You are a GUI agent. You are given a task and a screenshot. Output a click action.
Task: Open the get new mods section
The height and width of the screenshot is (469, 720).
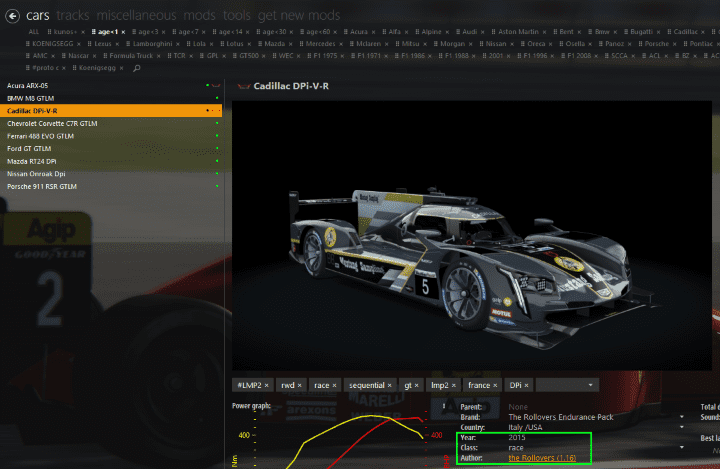[x=299, y=15]
